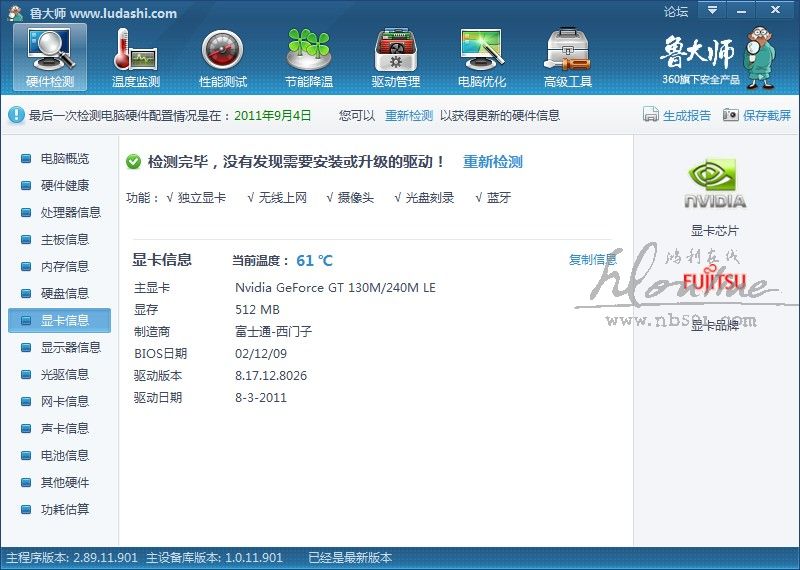Screen dimensions: 800x570
Task: Open 性能测试 performance test gauge icon
Action: click(x=222, y=57)
